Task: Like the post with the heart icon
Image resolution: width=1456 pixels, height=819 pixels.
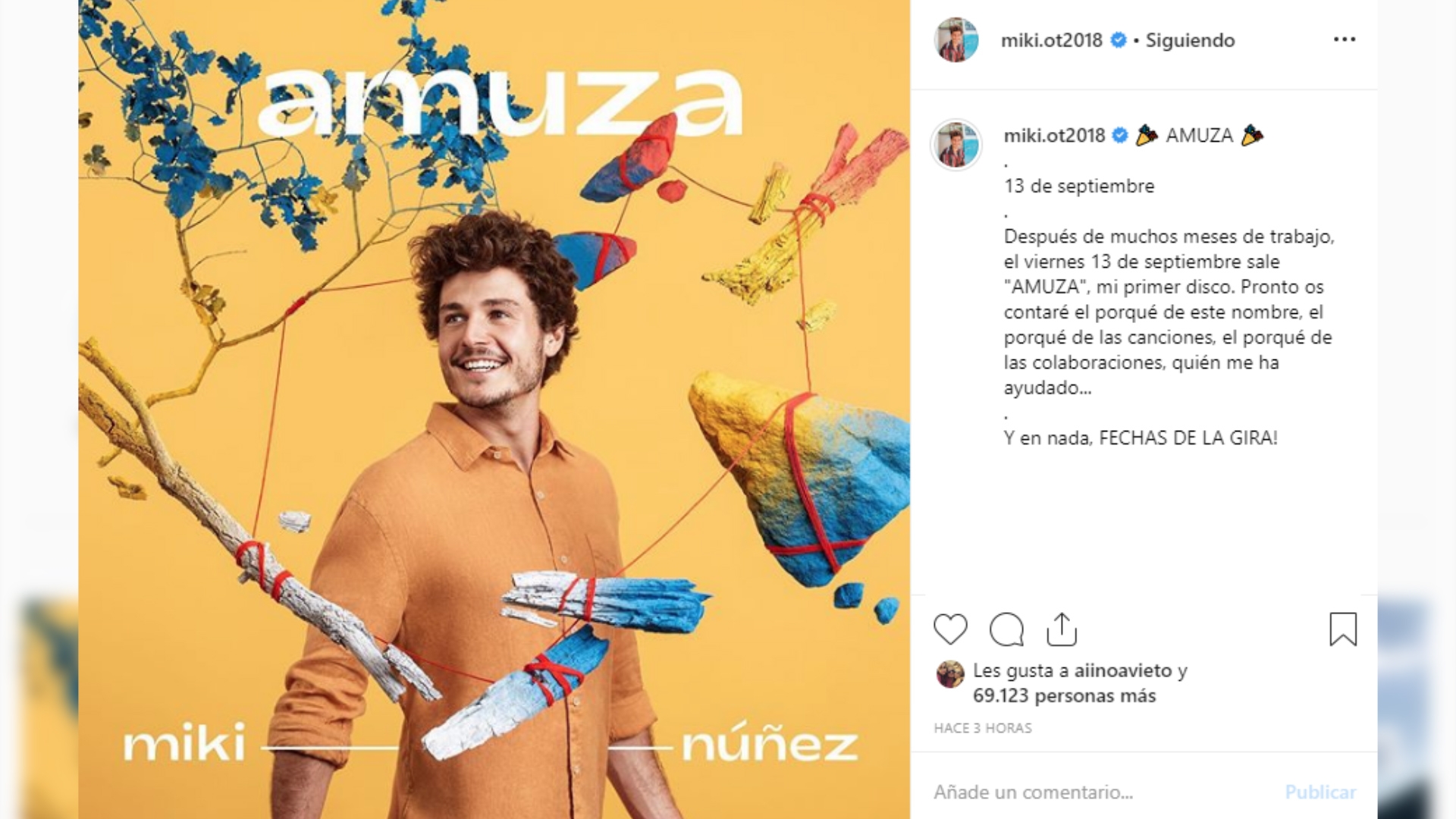Action: tap(950, 629)
